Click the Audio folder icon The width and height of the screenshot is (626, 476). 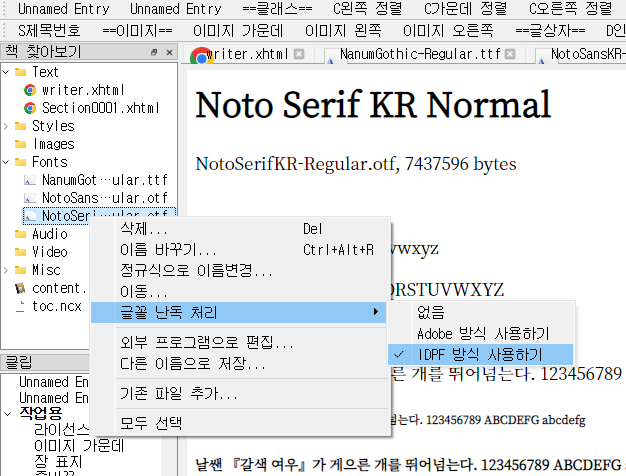(20, 234)
